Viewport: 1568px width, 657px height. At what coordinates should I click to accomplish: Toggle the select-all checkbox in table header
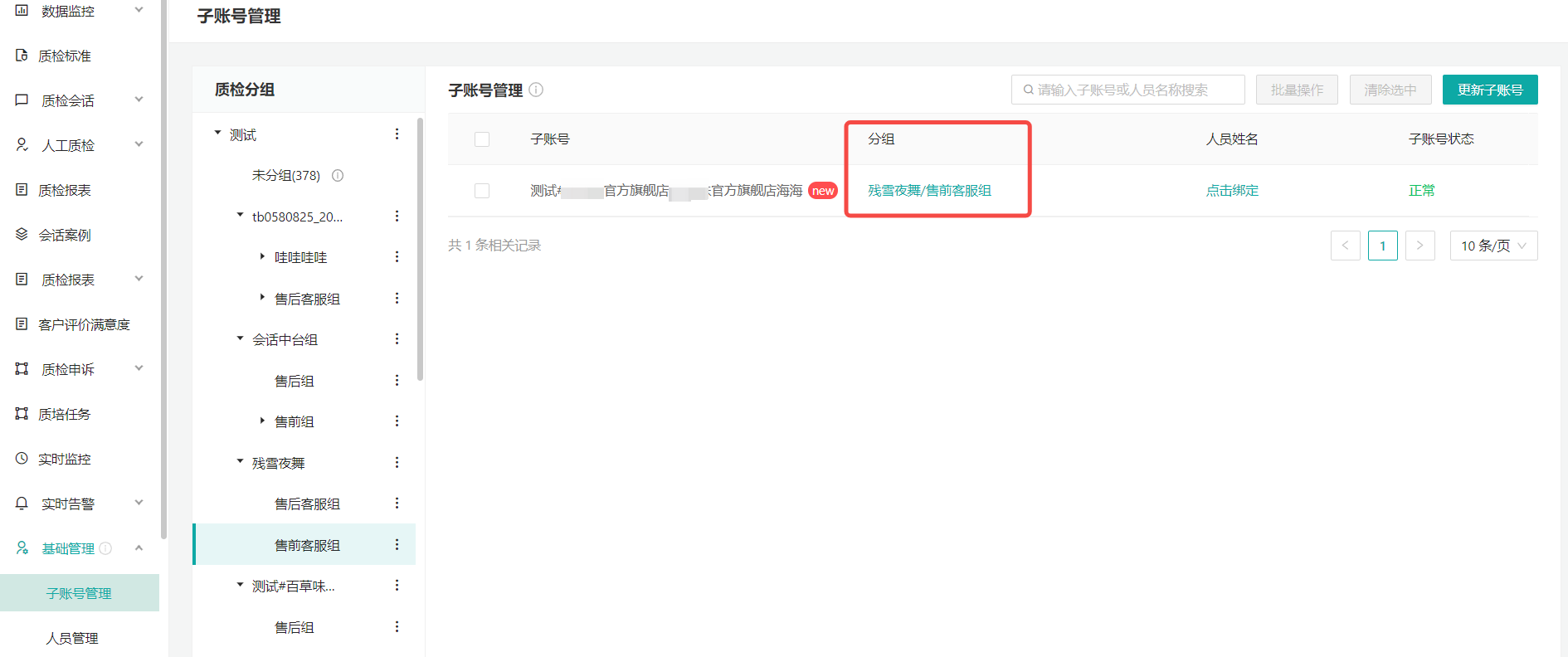coord(482,139)
